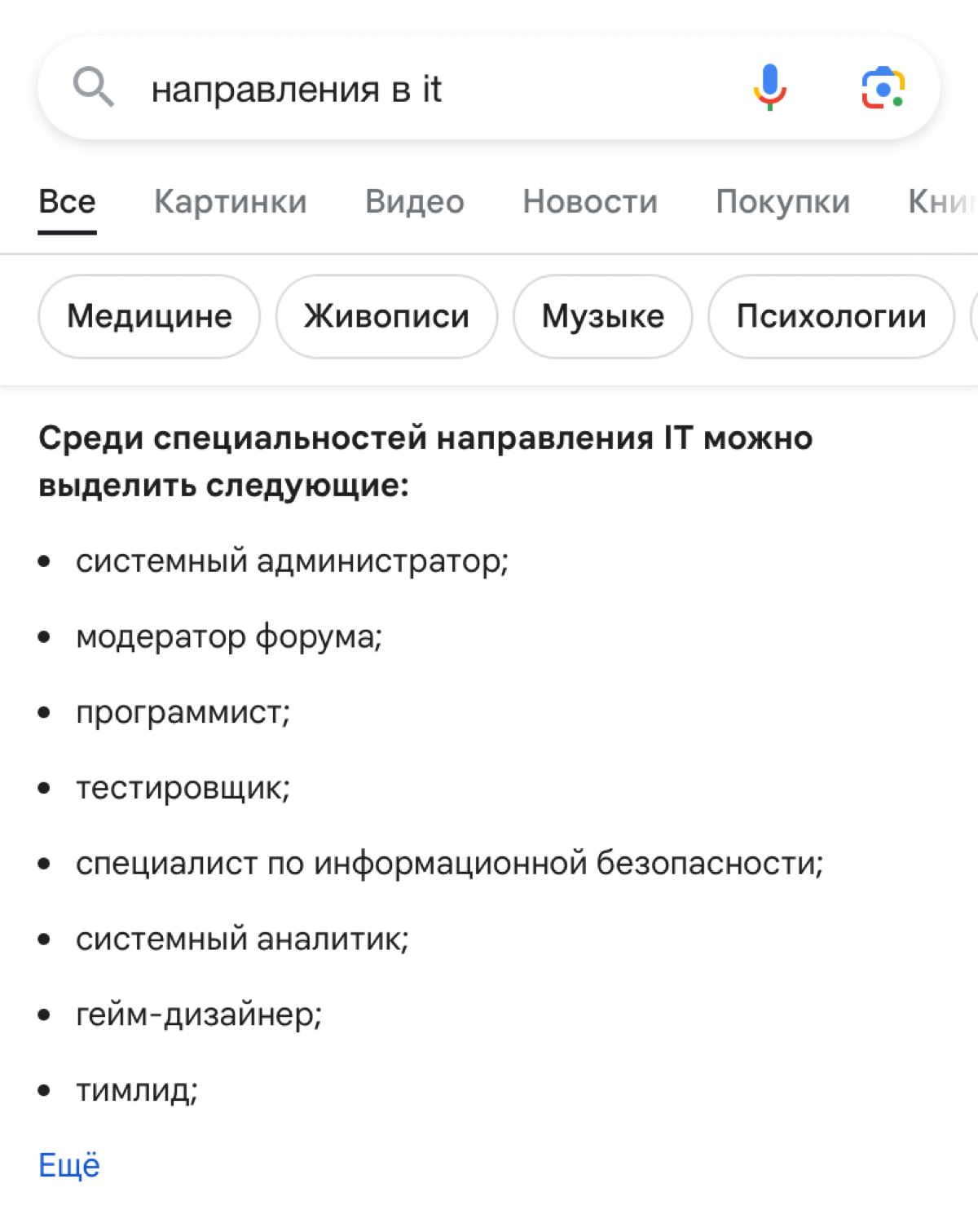Open Google Lens camera search icon
The width and height of the screenshot is (978, 1232).
tap(883, 88)
